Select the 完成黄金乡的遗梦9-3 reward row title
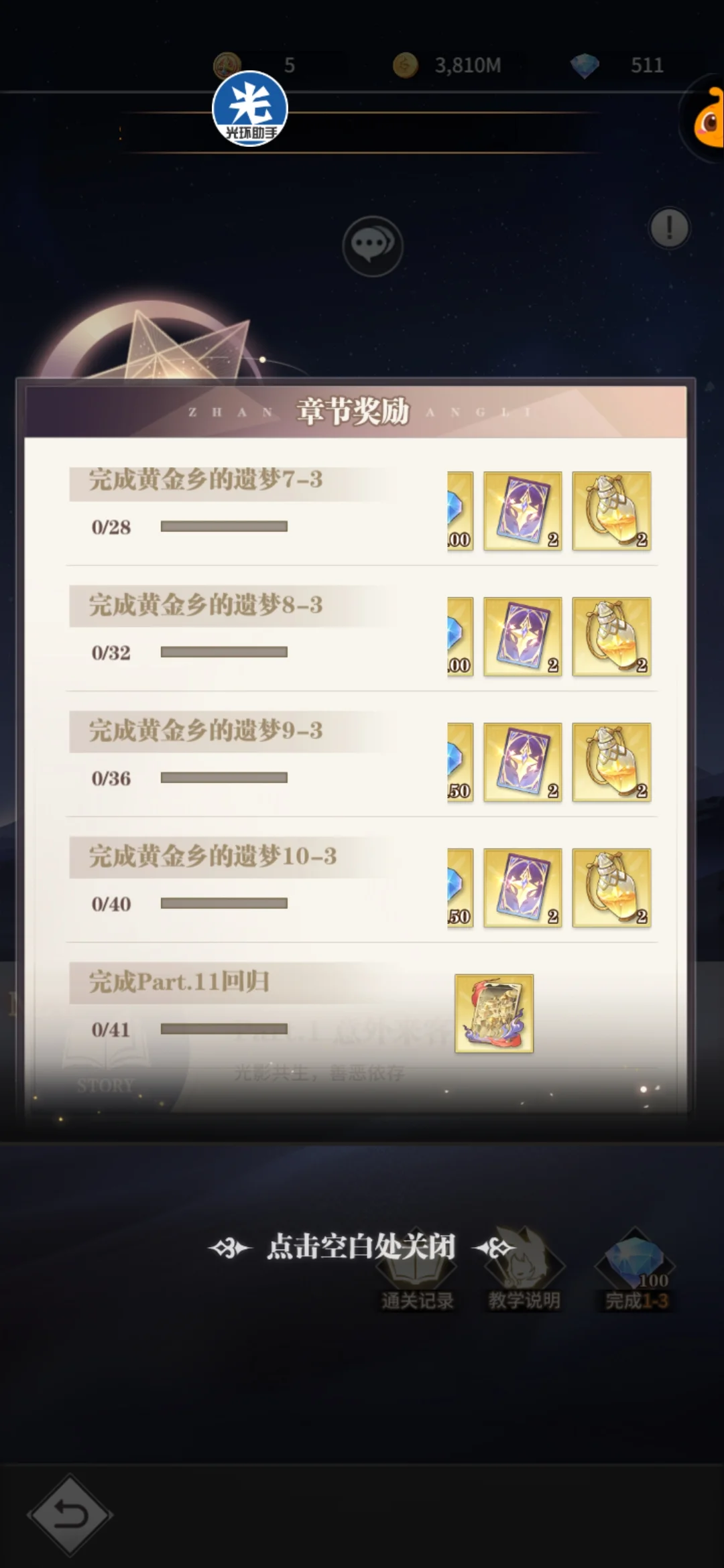The width and height of the screenshot is (724, 1568). (x=206, y=731)
